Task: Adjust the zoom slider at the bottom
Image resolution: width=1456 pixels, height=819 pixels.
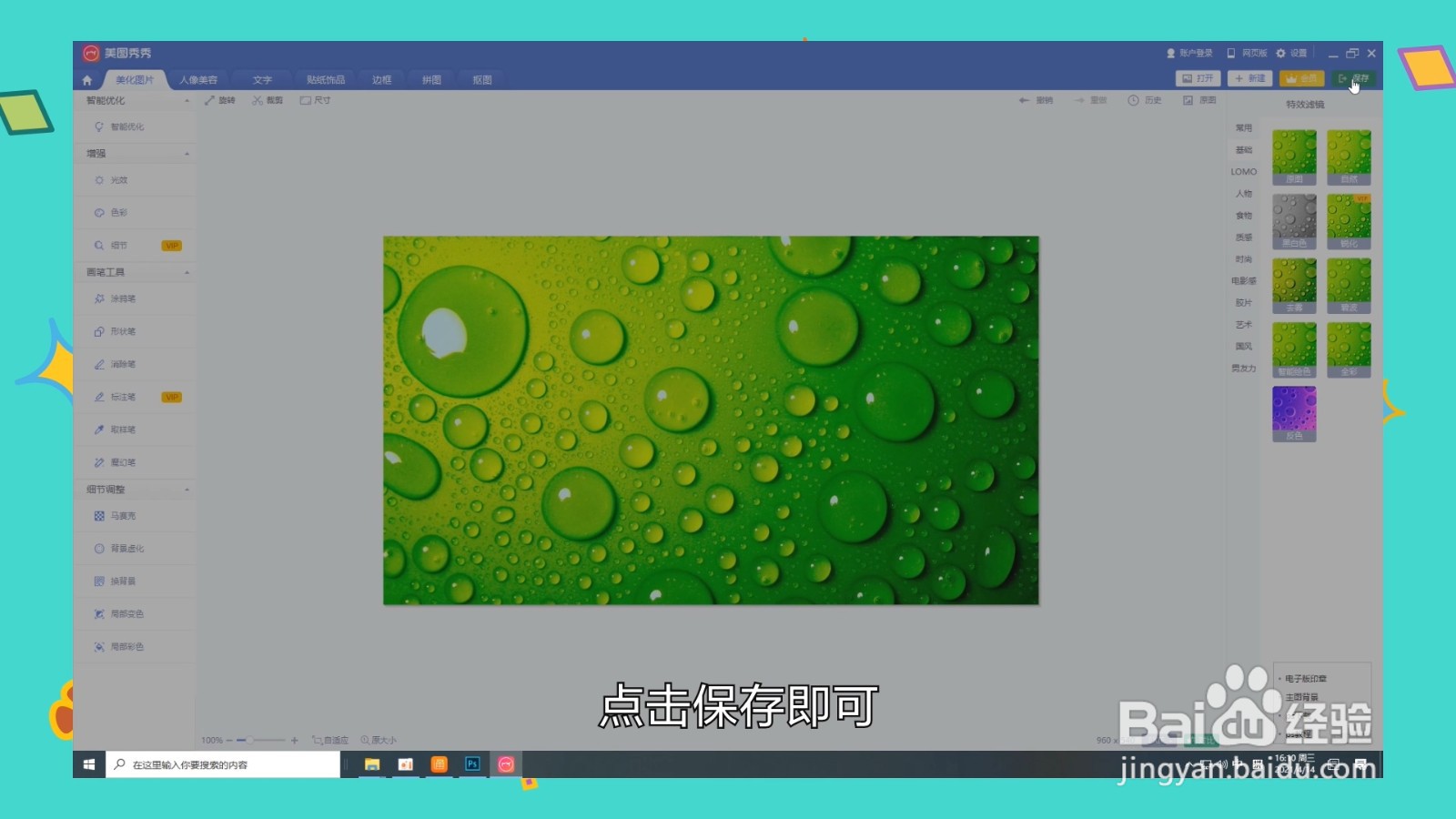Action: point(248,740)
